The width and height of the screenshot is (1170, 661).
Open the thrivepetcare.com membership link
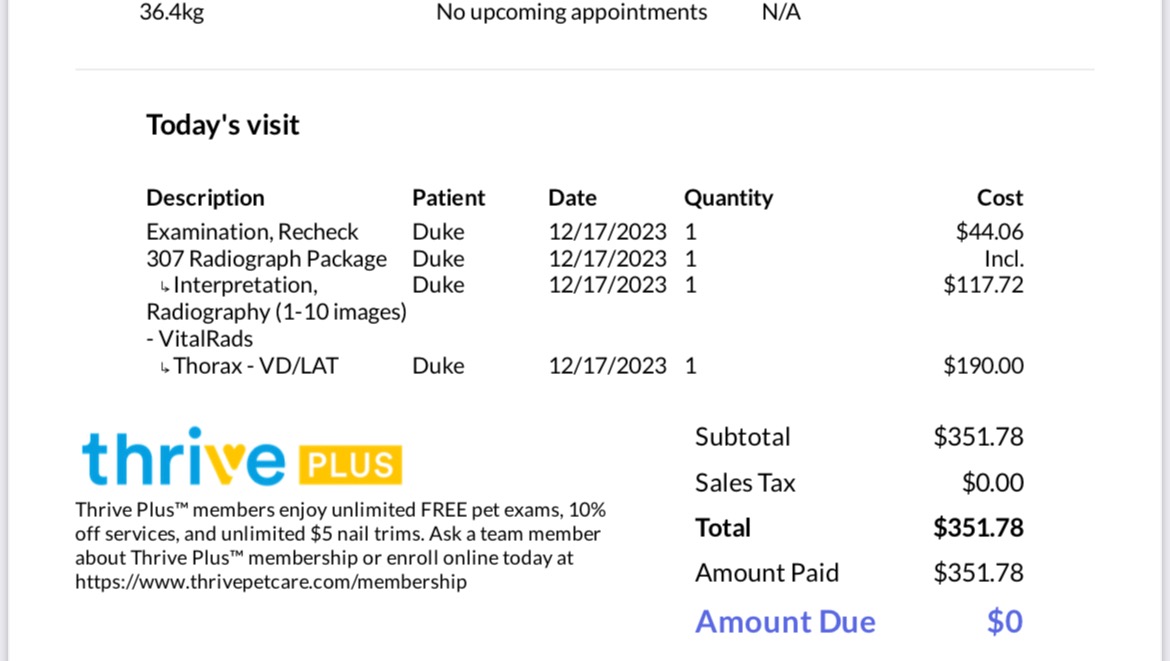click(x=271, y=582)
